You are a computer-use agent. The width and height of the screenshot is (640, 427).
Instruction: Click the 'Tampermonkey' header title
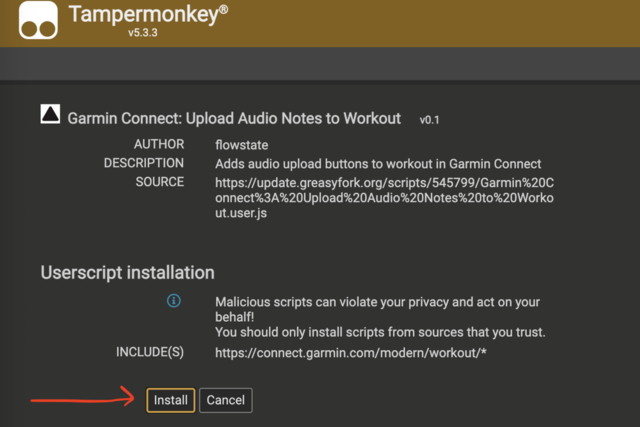click(x=148, y=15)
